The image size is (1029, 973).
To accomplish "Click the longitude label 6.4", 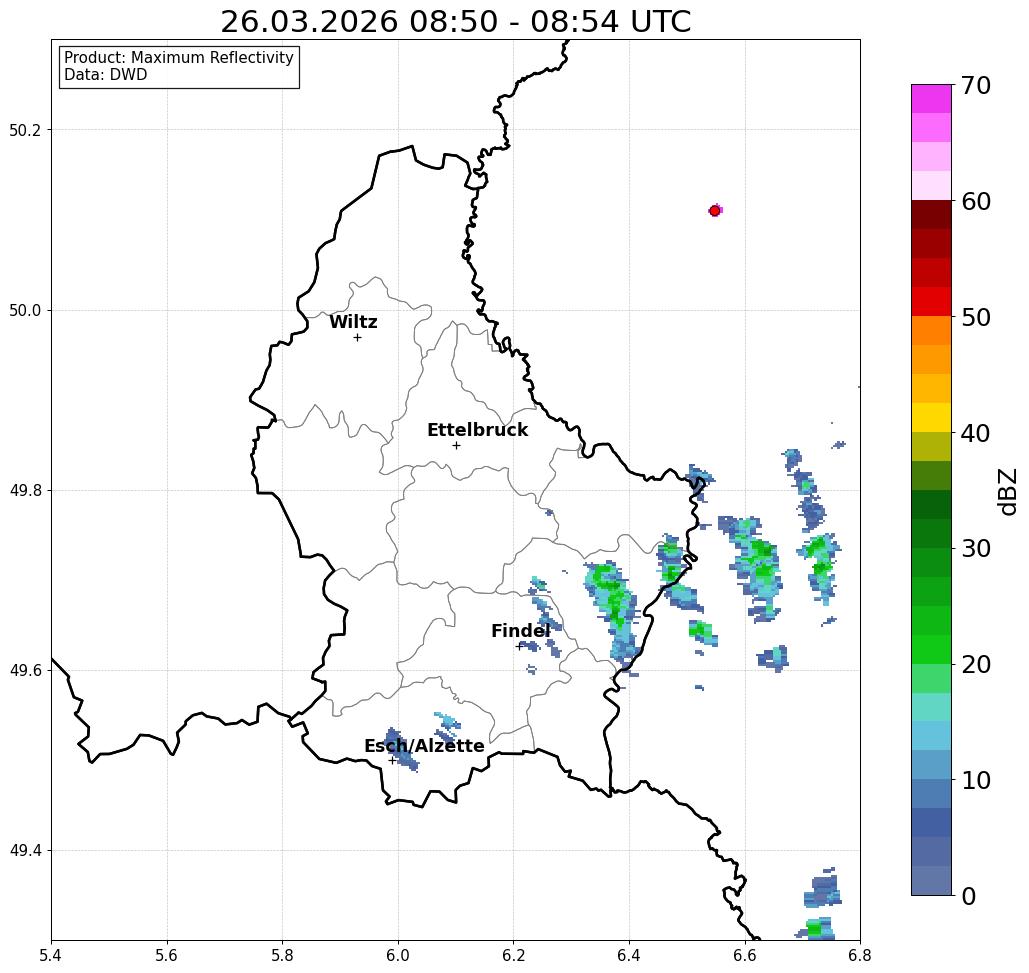I will click(x=629, y=955).
